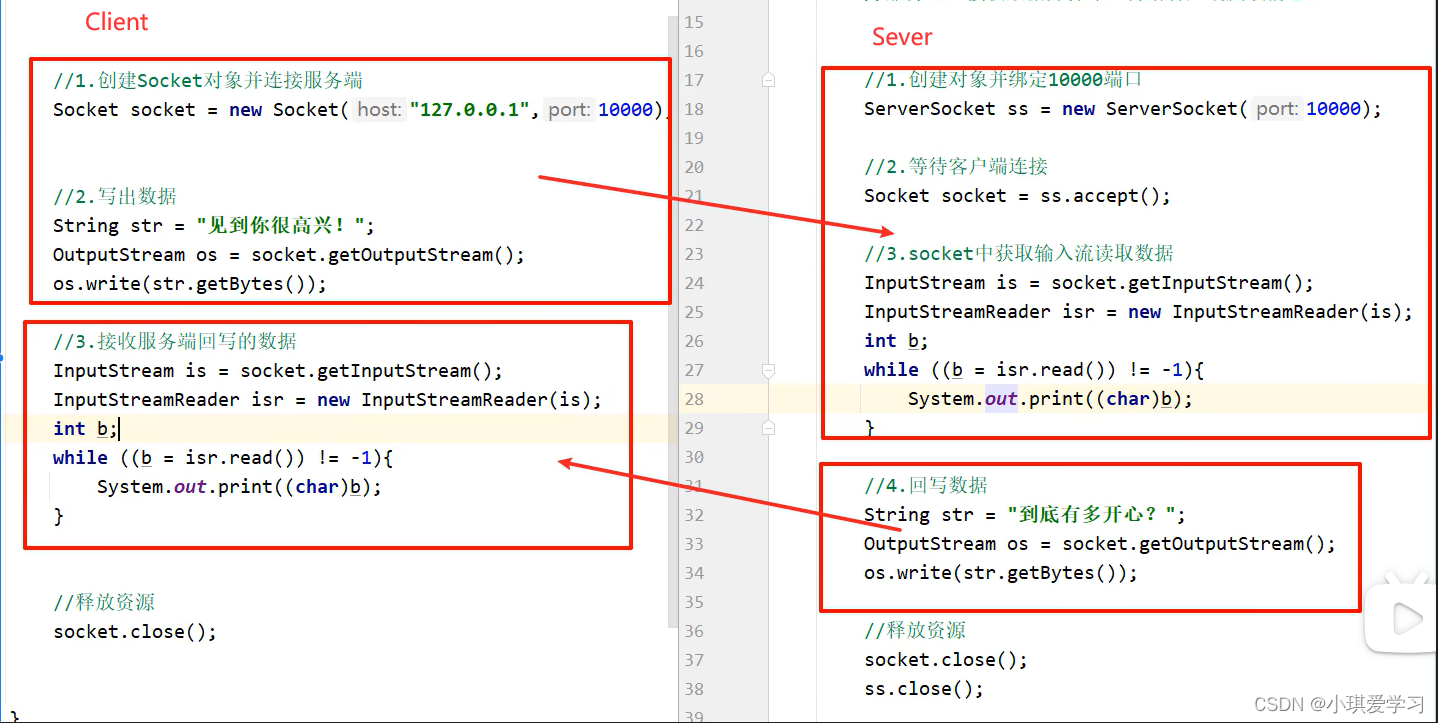
Task: Click line number 26 in the gutter
Action: [x=694, y=341]
